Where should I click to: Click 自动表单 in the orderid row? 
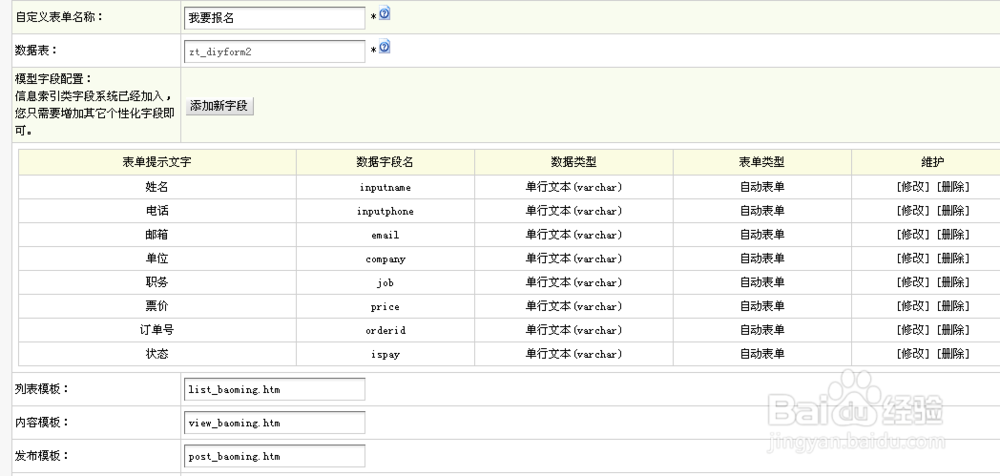coord(761,330)
